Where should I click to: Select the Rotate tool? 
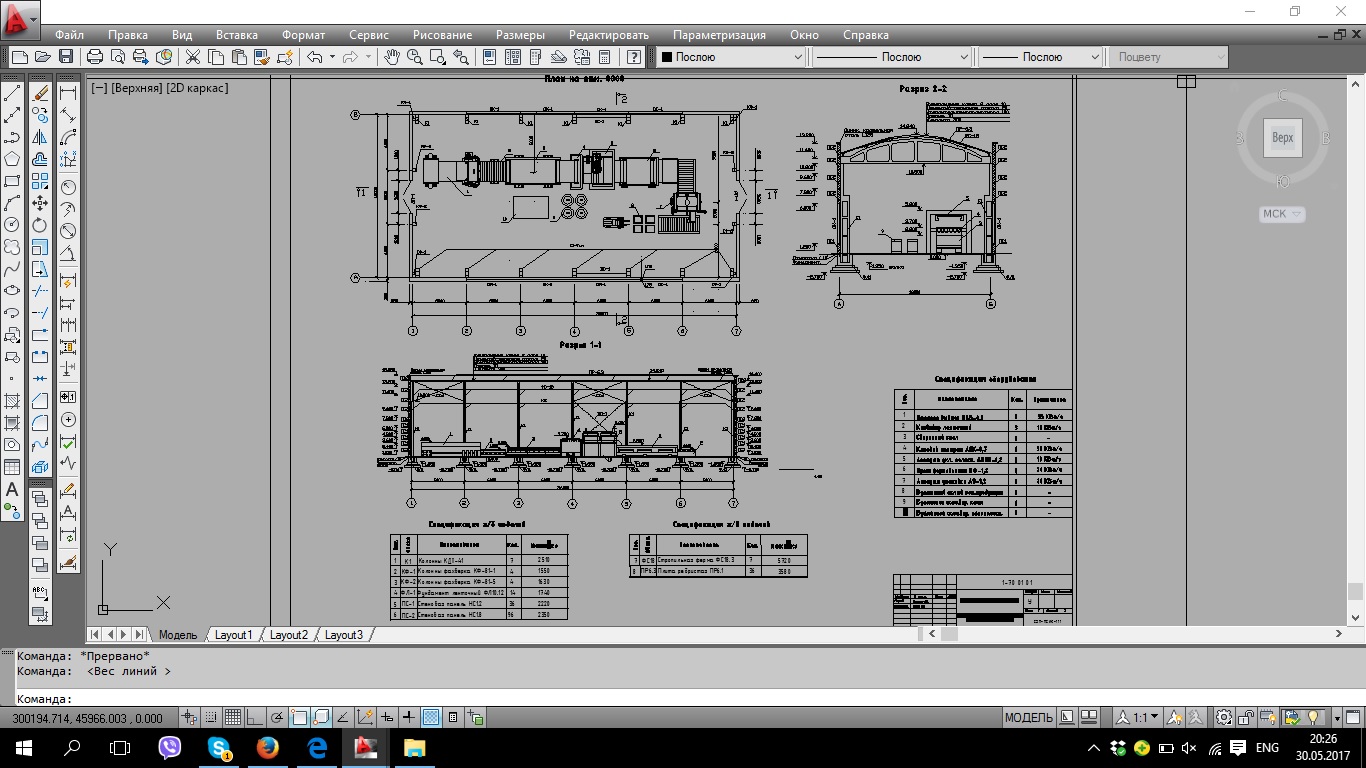40,225
